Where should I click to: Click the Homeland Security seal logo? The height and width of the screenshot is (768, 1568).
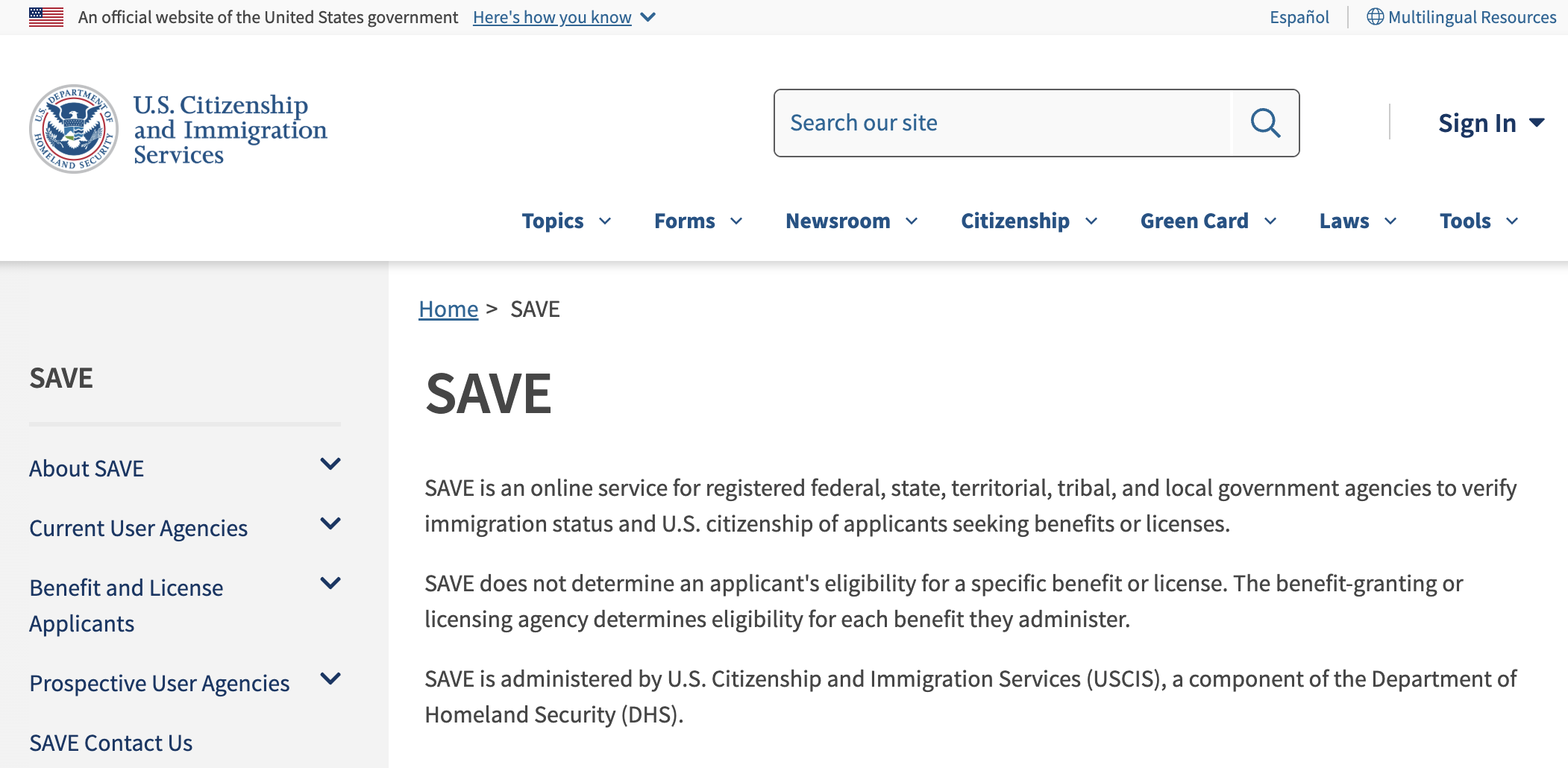73,128
